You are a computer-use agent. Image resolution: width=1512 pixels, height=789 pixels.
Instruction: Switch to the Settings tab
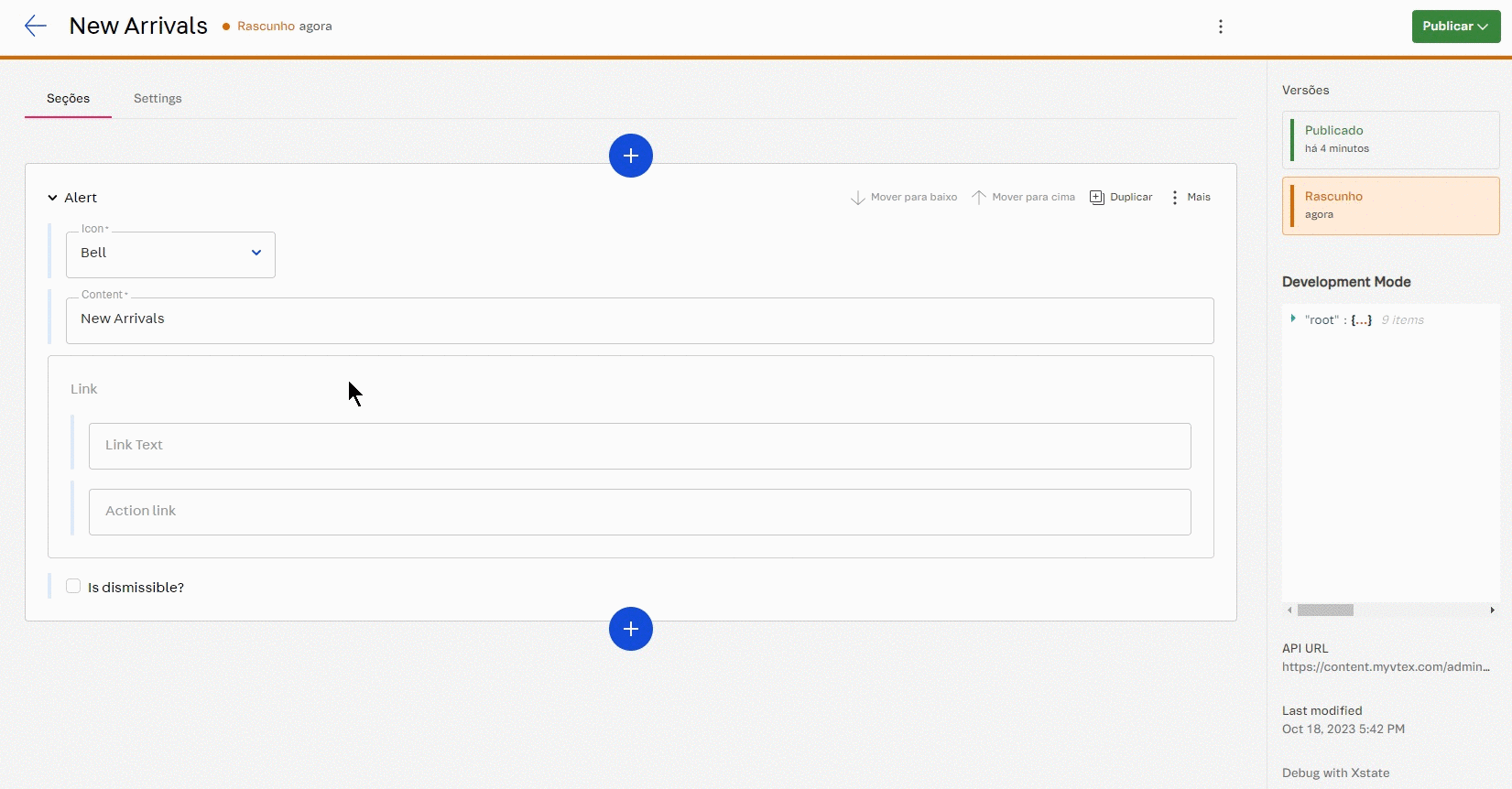click(158, 99)
